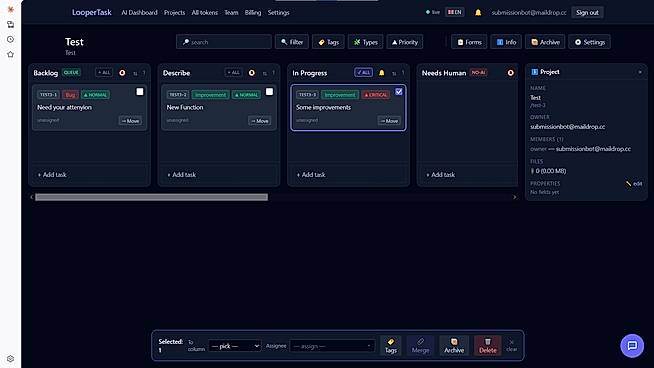Archive selected task from bulk bar
The height and width of the screenshot is (368, 654).
pyautogui.click(x=454, y=346)
